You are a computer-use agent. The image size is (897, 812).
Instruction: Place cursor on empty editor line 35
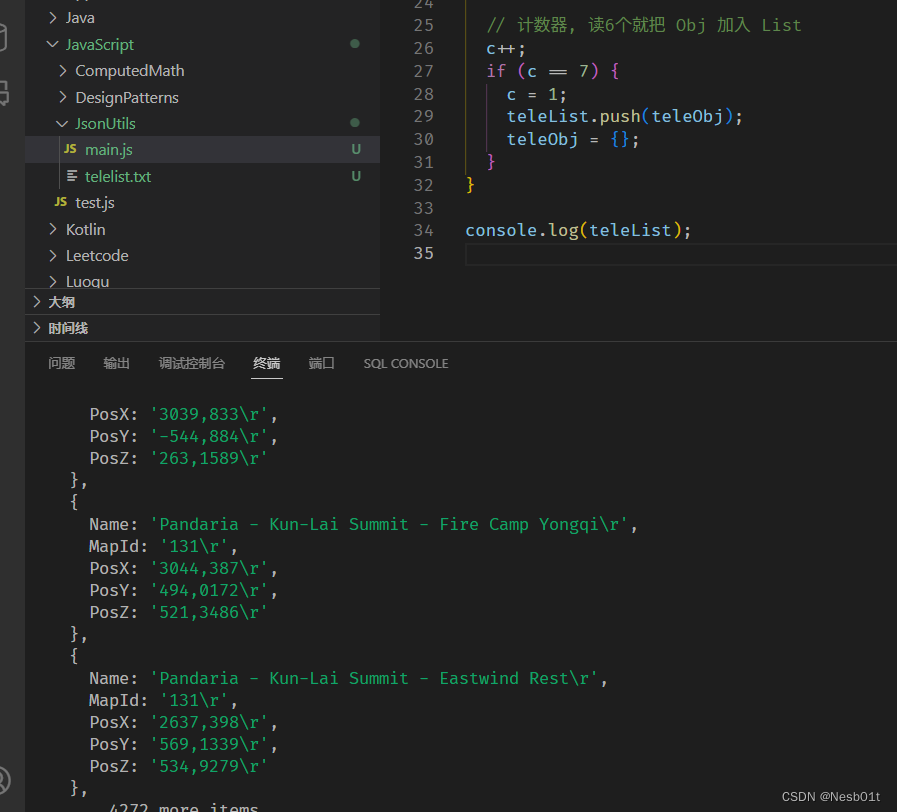681,254
